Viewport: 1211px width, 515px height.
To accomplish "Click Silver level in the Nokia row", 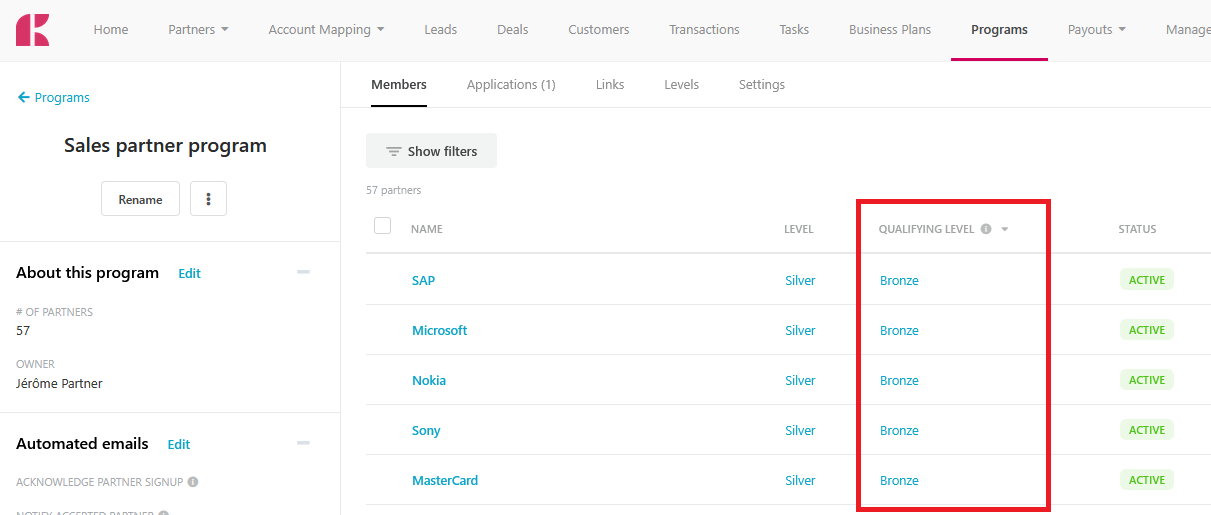I will pyautogui.click(x=800, y=380).
